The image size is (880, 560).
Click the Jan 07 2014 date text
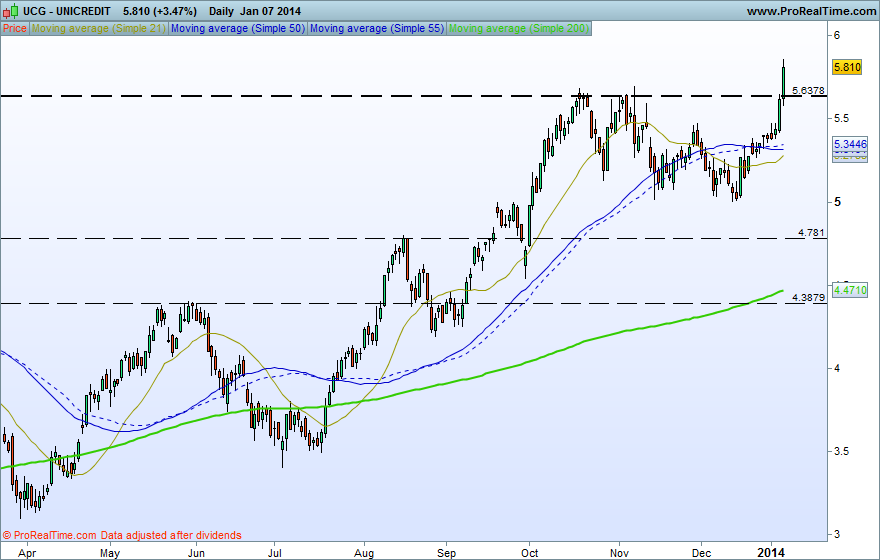271,11
